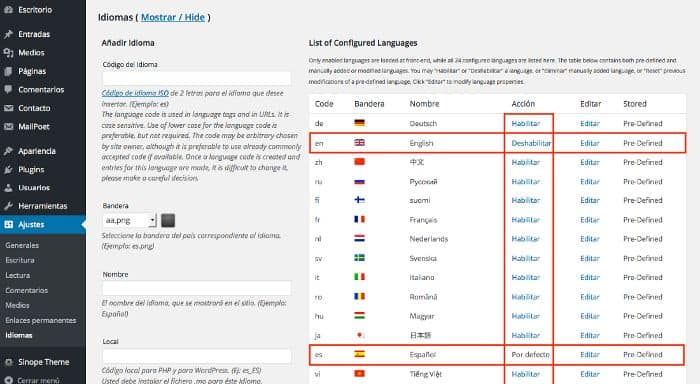Open the Código de idioma ISO link
This screenshot has width=700, height=384.
pos(135,93)
